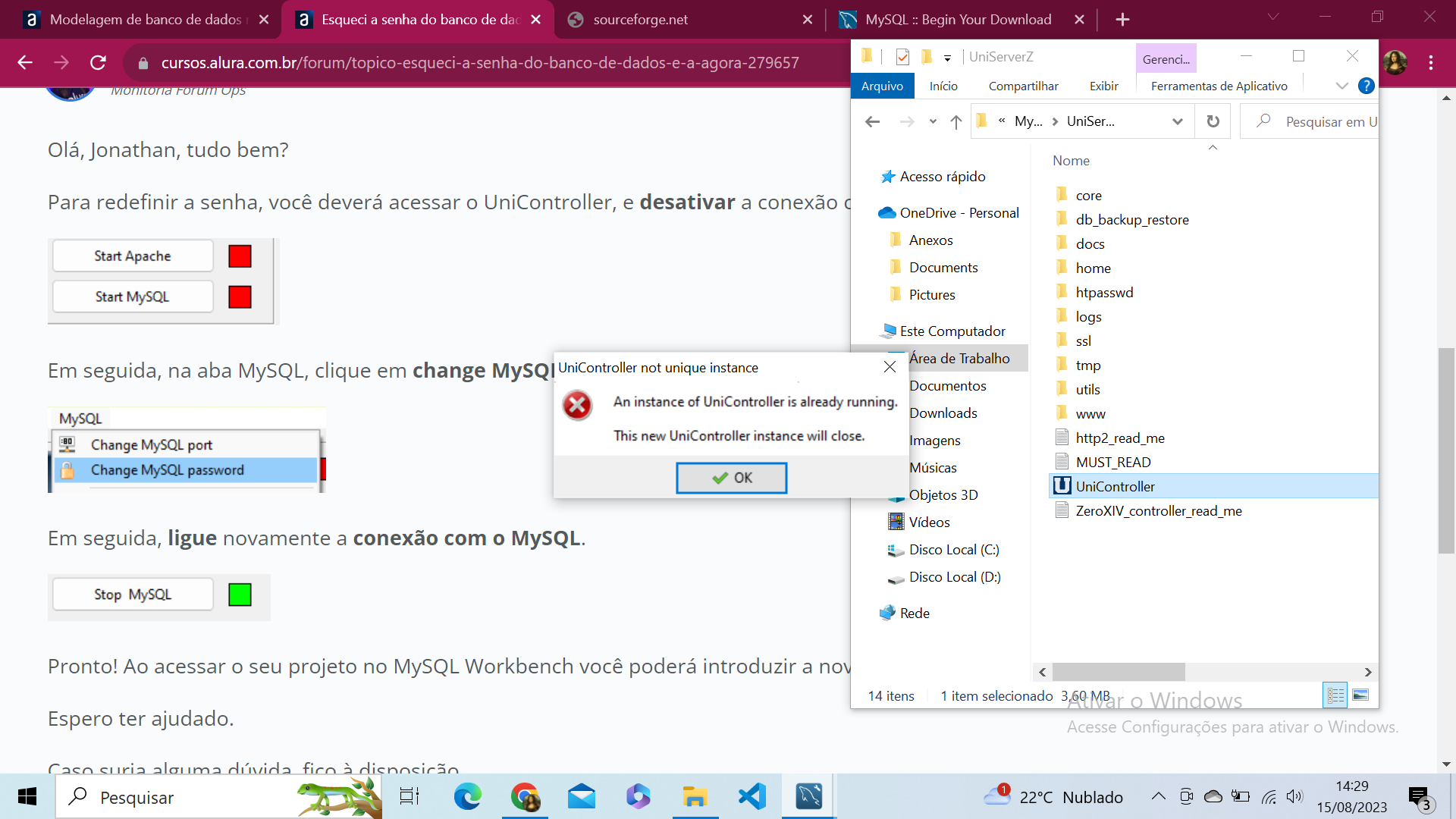Open the docs folder
Screen dimensions: 1456x819
coord(1090,243)
